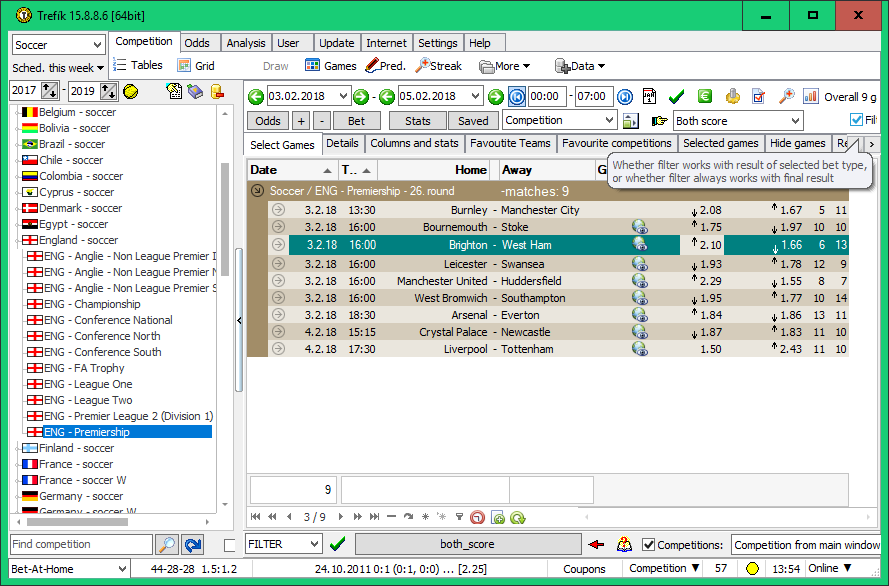Open the Odds menu tab
This screenshot has height=586, width=889.
tap(197, 43)
